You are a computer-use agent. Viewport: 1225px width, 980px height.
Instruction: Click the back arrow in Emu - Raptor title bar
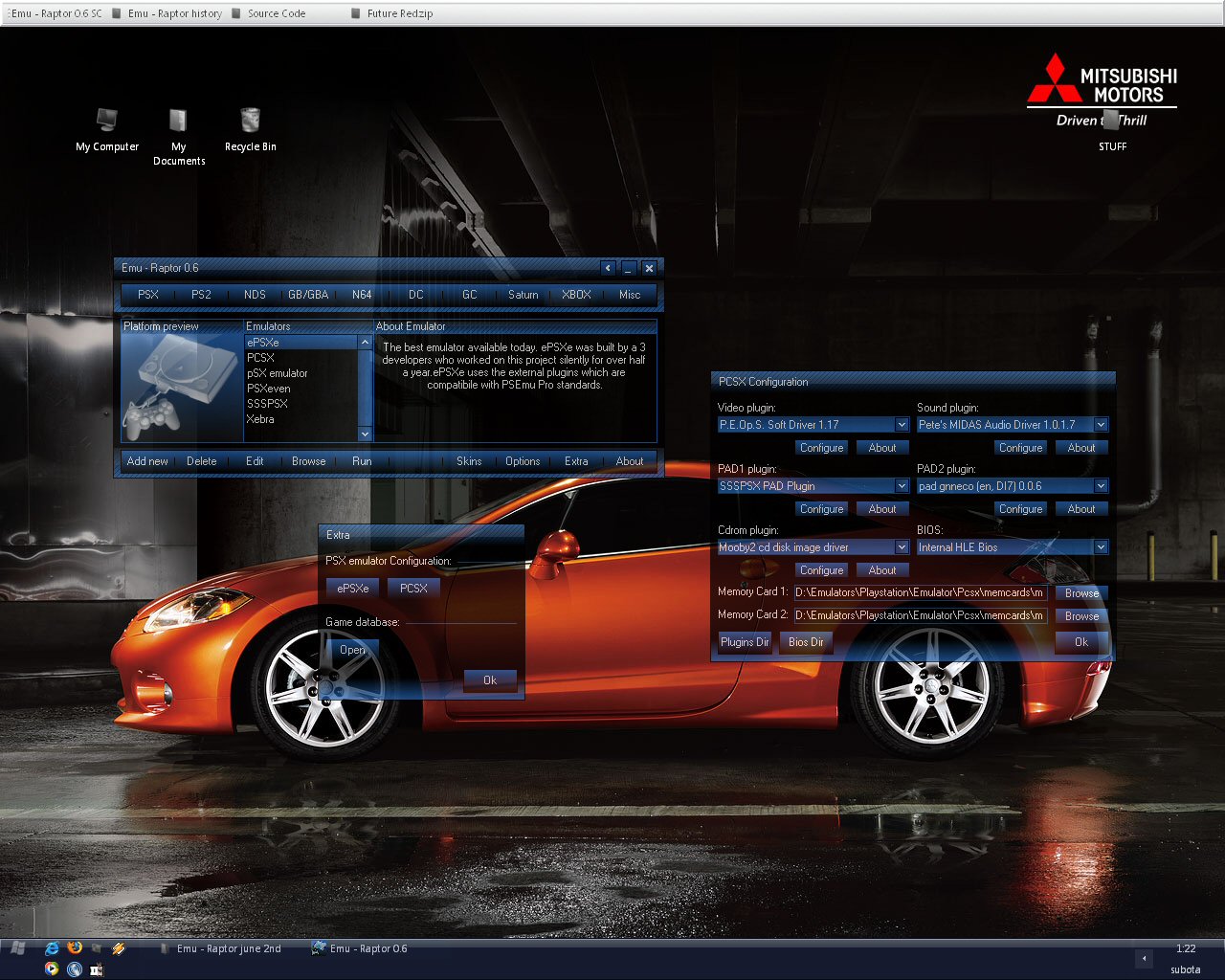click(608, 268)
